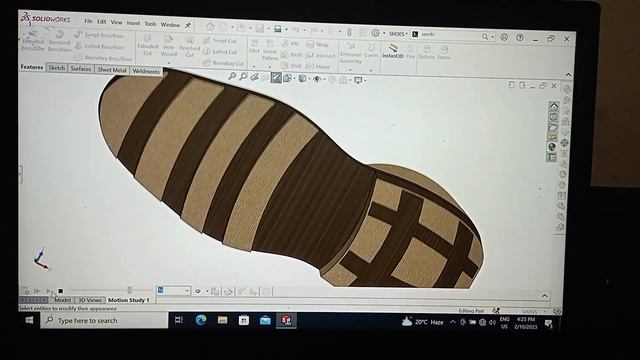Viewport: 640px width, 360px height.
Task: Switch to the Motion Study 1 tab
Action: (129, 300)
